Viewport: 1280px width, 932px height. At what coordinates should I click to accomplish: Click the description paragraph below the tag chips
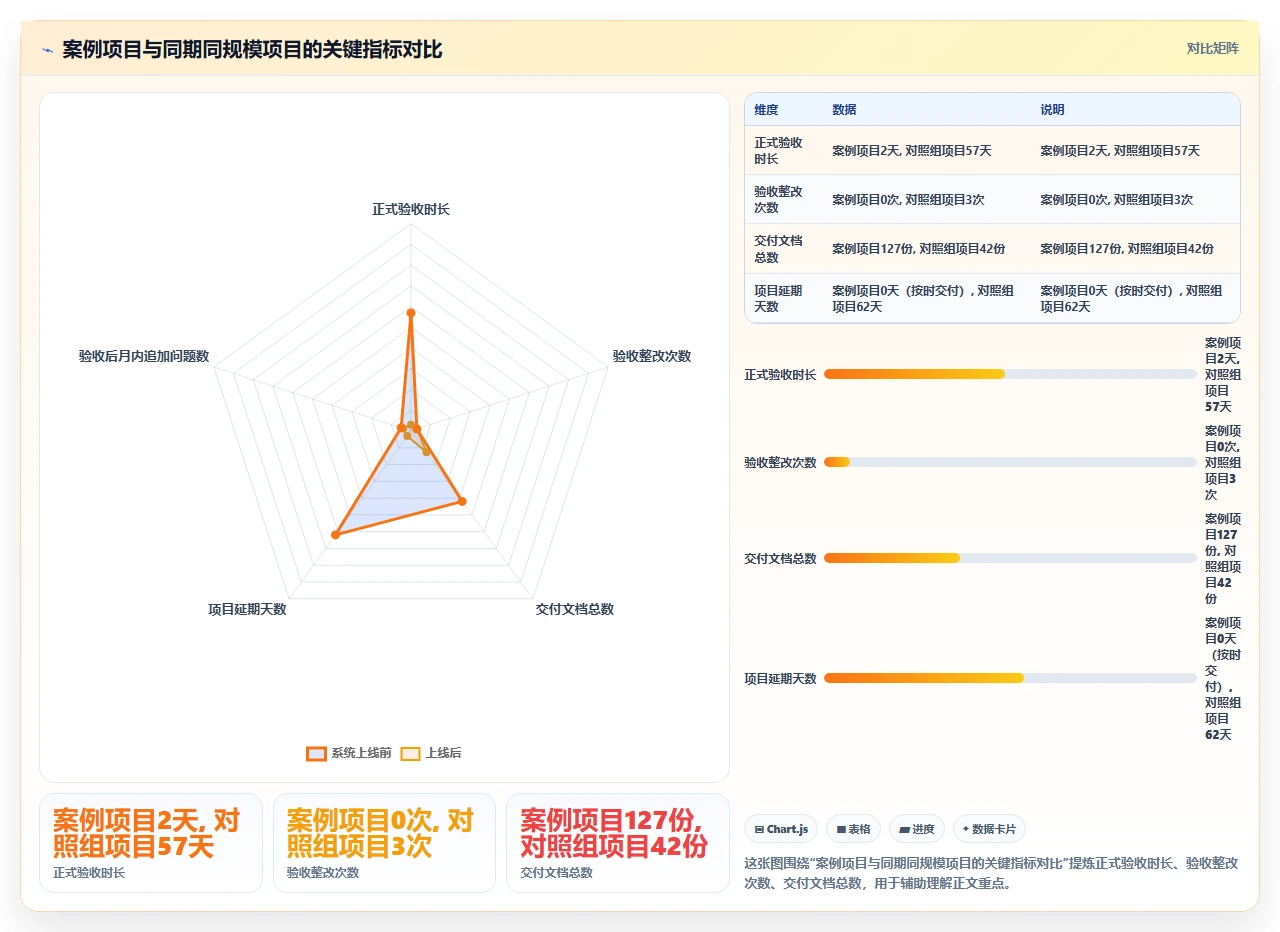(x=992, y=873)
